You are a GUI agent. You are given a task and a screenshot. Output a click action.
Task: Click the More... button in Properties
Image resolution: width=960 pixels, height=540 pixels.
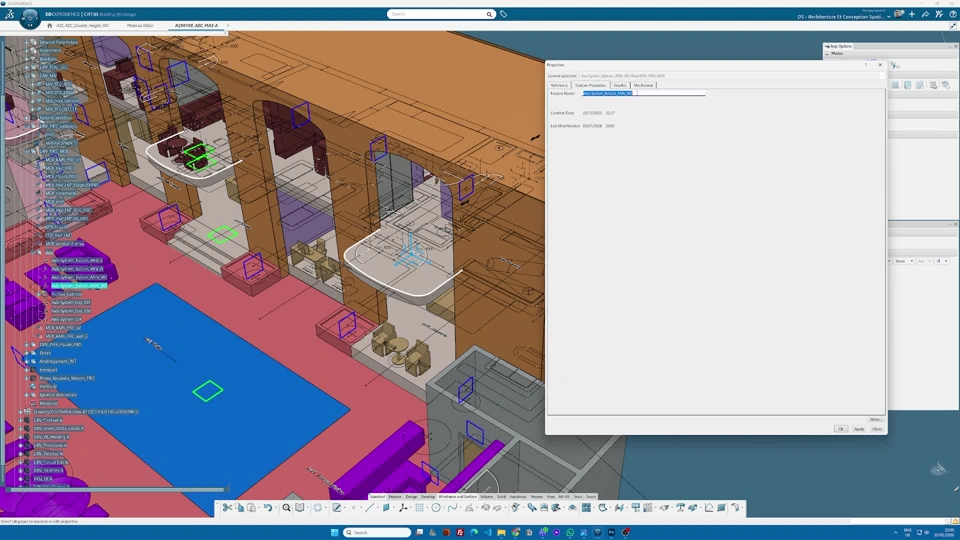[876, 419]
